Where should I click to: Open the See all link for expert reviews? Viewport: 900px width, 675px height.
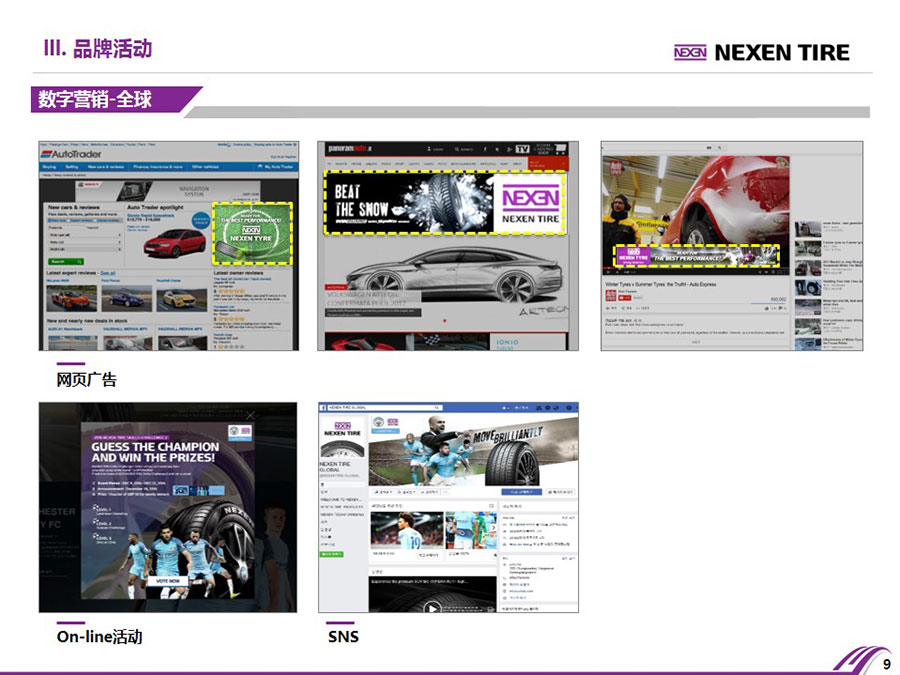[x=107, y=273]
